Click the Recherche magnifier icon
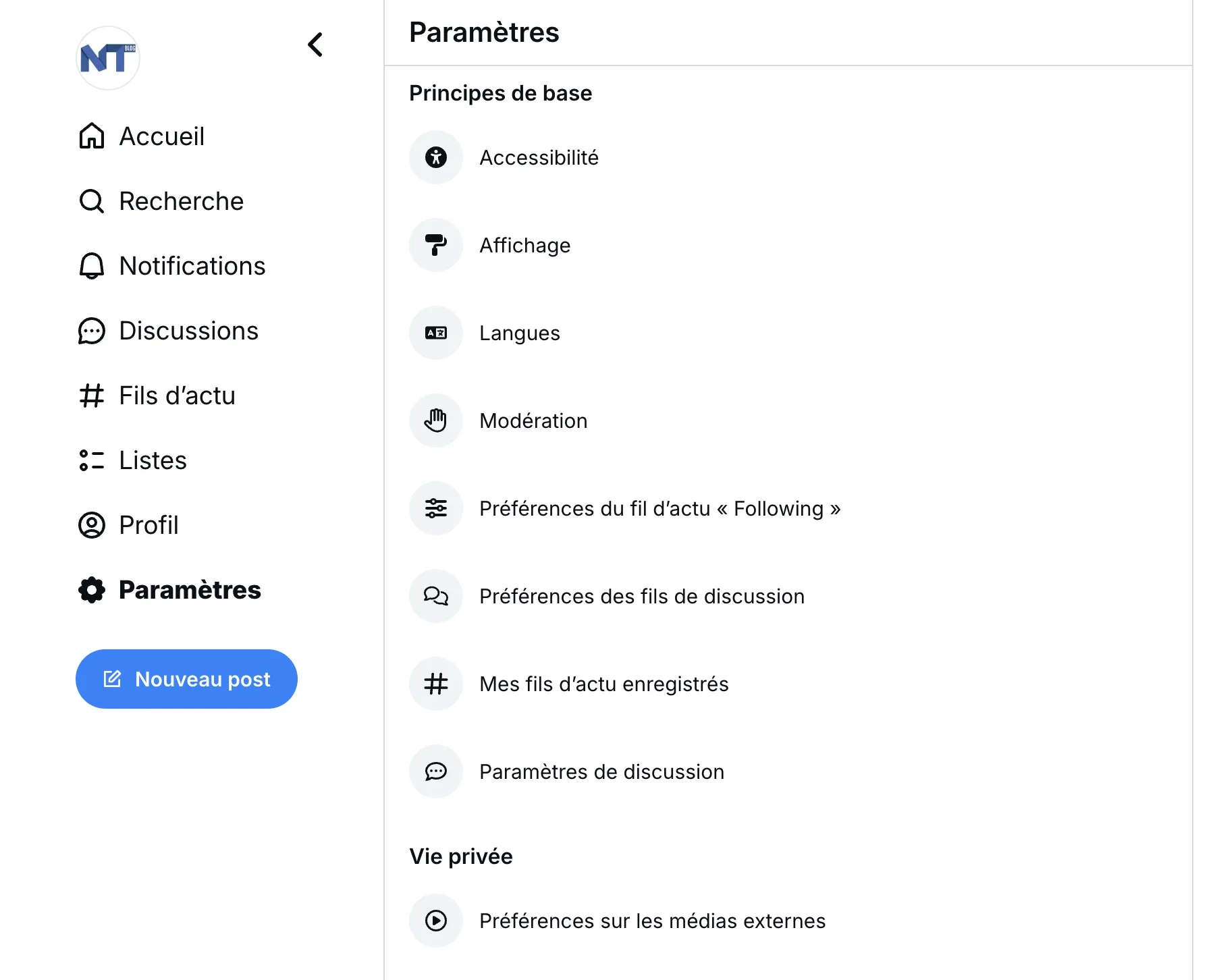This screenshot has height=980, width=1215. pos(92,201)
